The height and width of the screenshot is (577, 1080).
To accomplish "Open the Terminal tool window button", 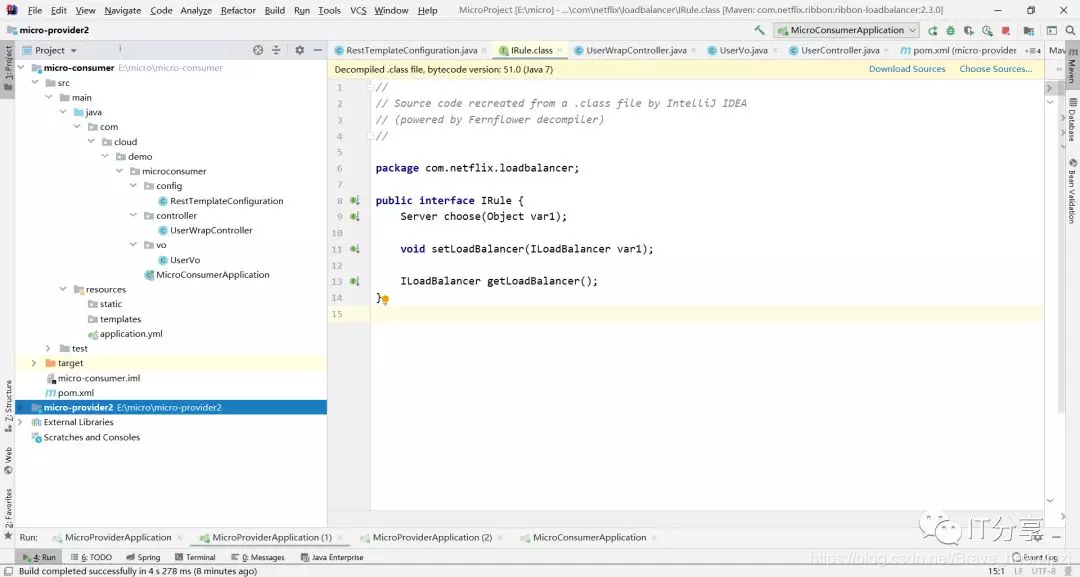I will point(195,557).
